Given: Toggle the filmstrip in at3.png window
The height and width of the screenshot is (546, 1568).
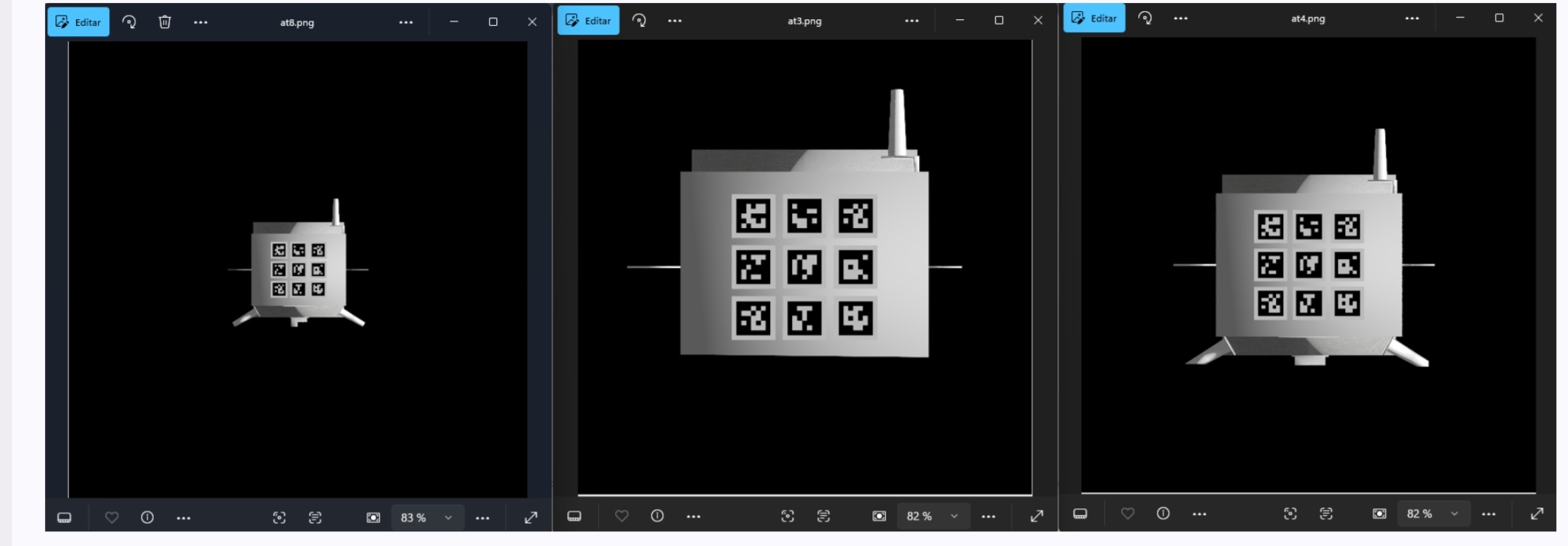Looking at the screenshot, I should 575,516.
